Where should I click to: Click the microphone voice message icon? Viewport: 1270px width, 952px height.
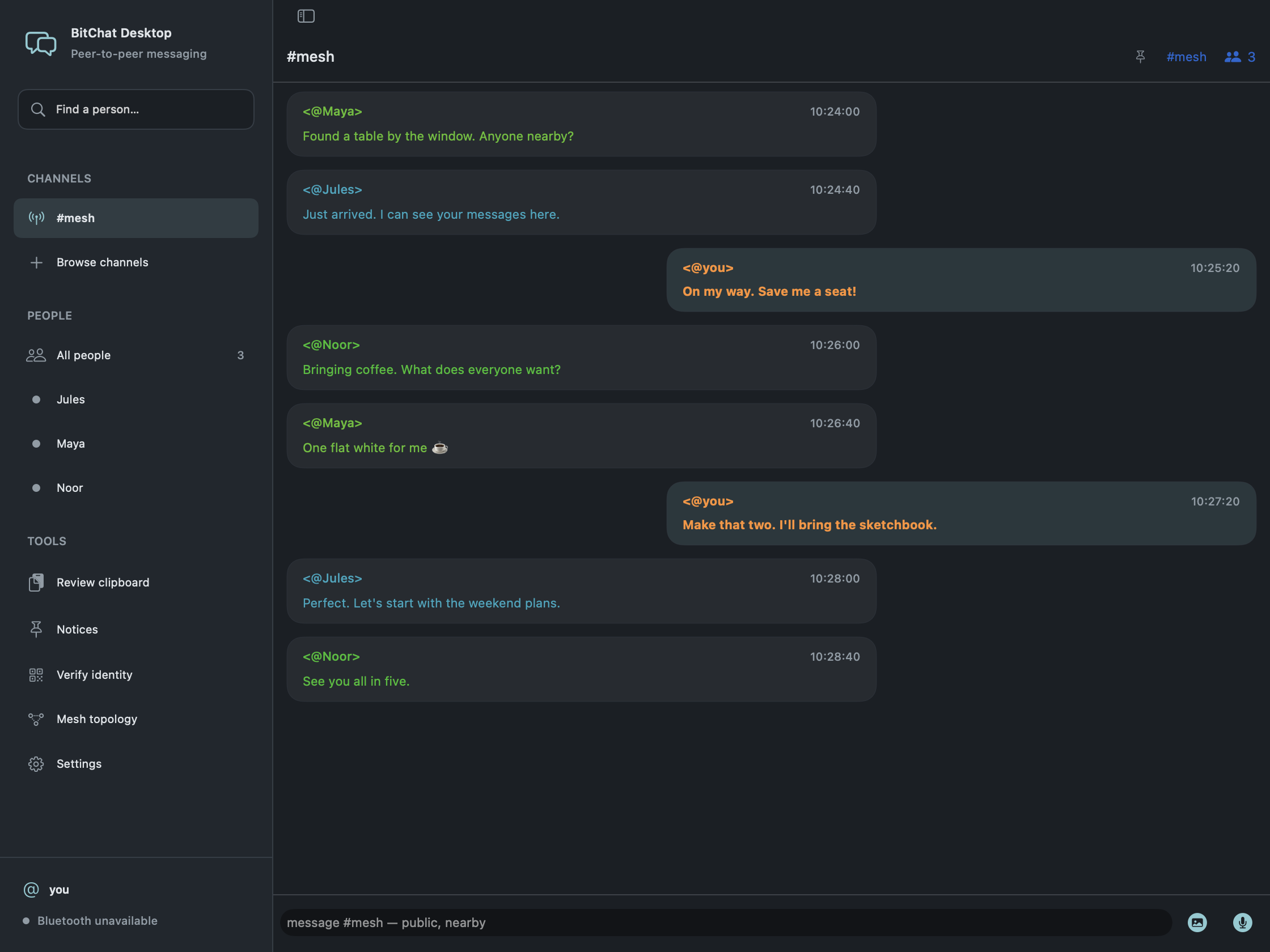click(x=1242, y=922)
